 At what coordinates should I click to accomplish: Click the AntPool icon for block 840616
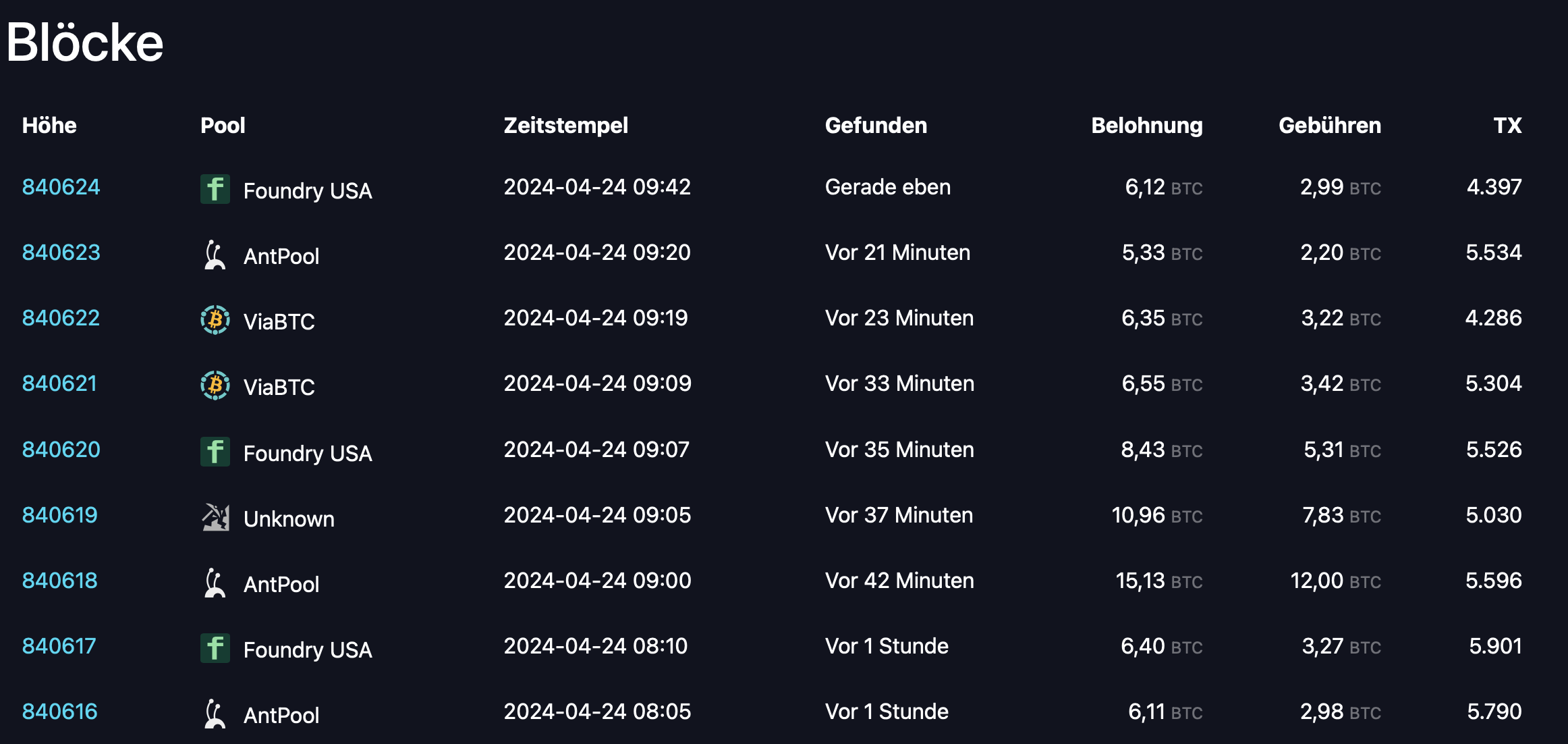coord(215,714)
